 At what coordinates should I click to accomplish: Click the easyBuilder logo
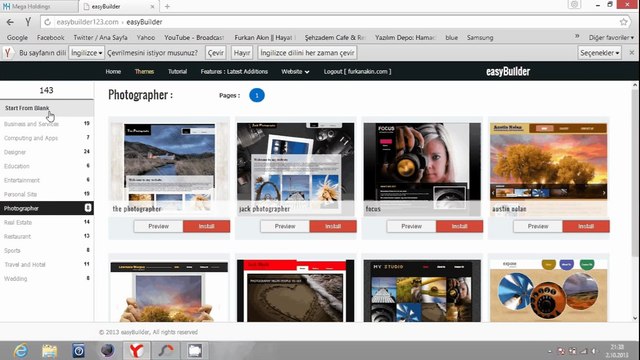(508, 71)
